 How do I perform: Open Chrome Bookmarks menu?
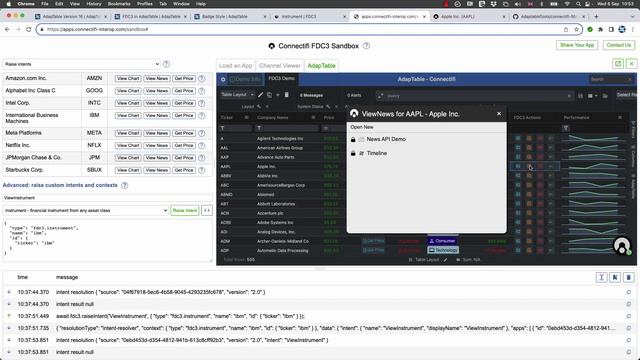tap(119, 4)
